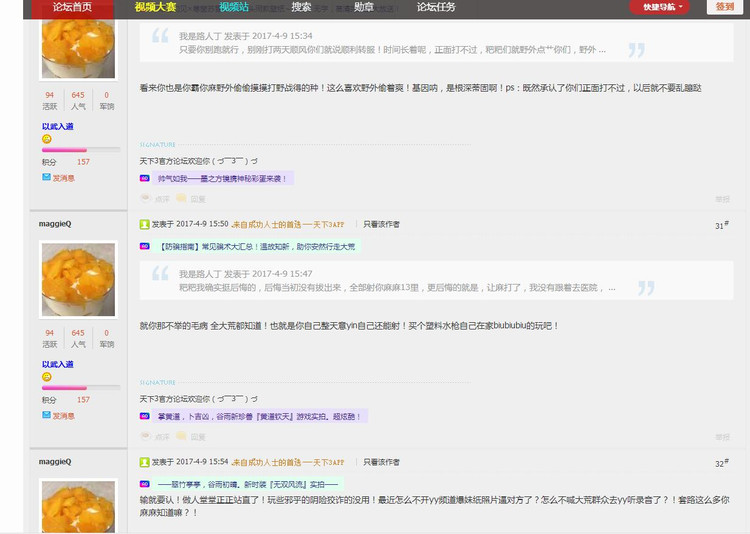
Task: Send message via 发消息 in post 31# sidebar
Action: pyautogui.click(x=63, y=416)
